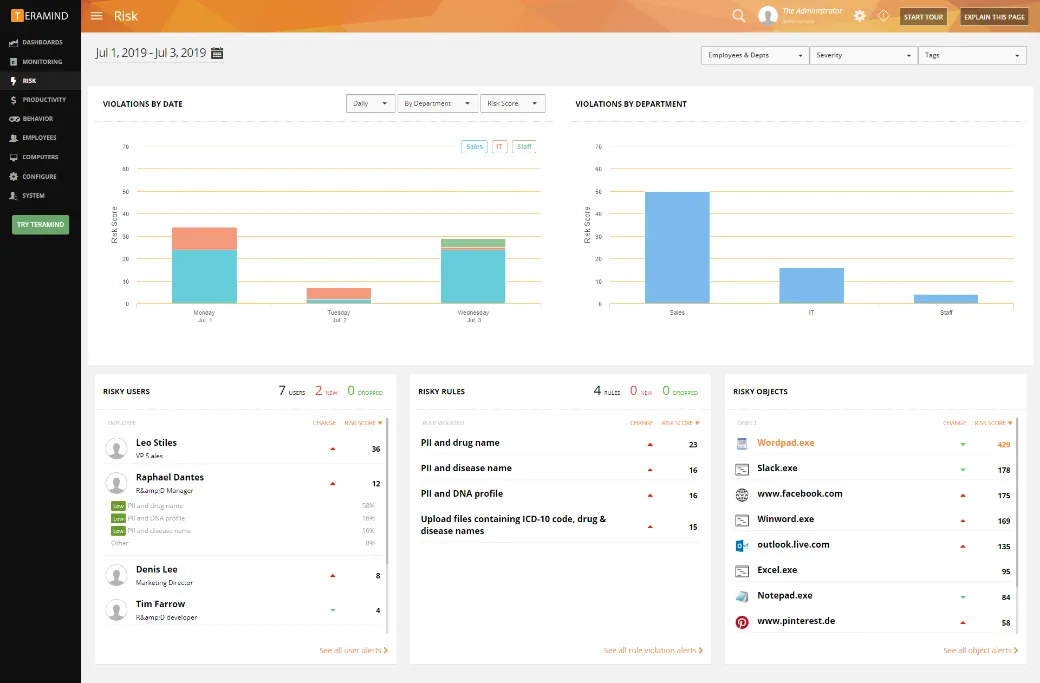
Task: Open the settings gear icon in header
Action: tap(860, 16)
